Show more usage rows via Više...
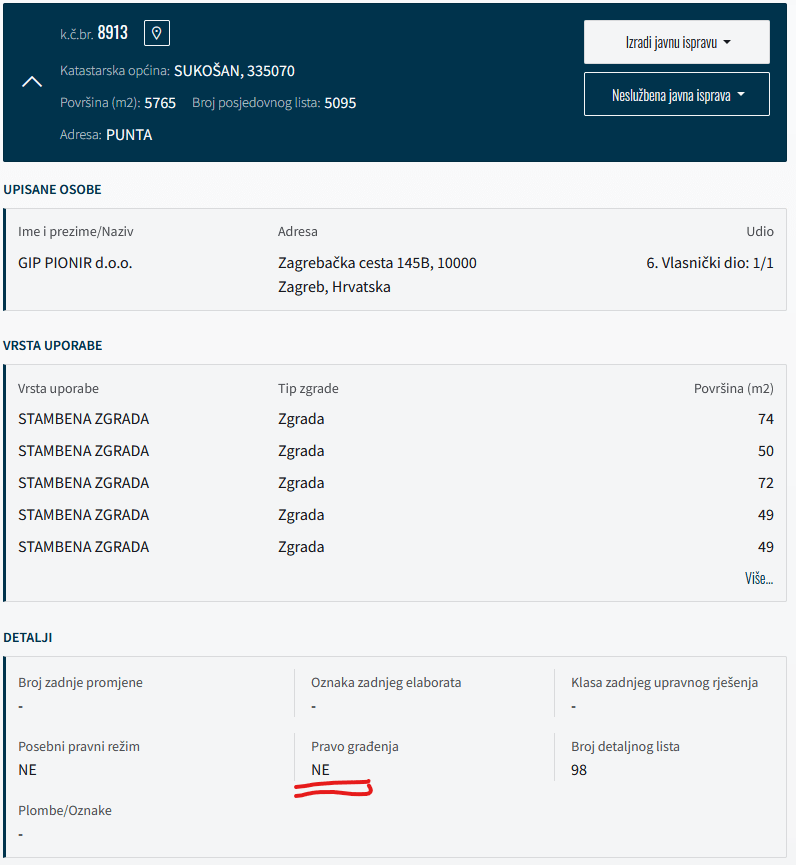 click(758, 579)
